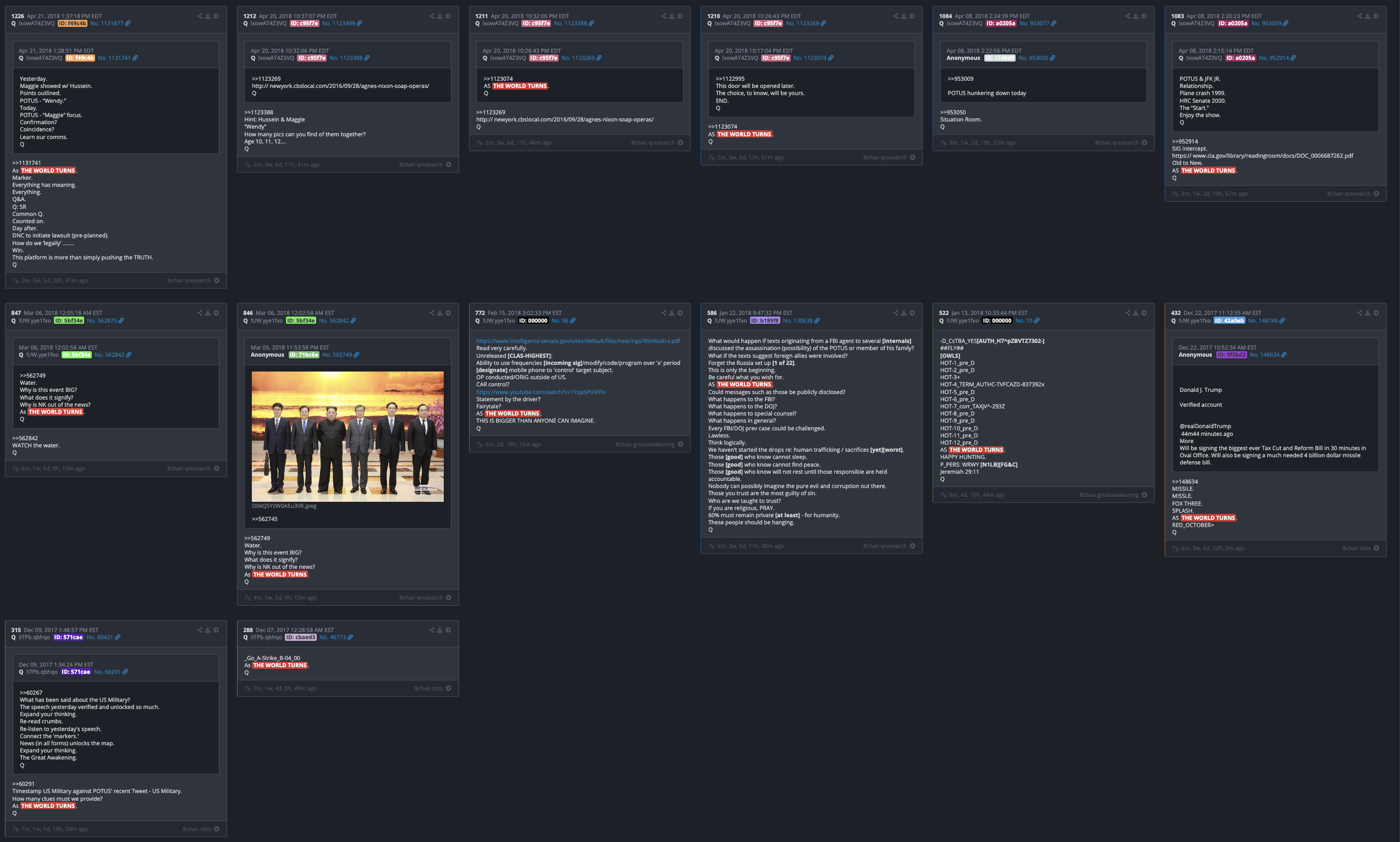The width and height of the screenshot is (1400, 842).
Task: Click 8chan cbts label on post 432
Action: point(1357,548)
